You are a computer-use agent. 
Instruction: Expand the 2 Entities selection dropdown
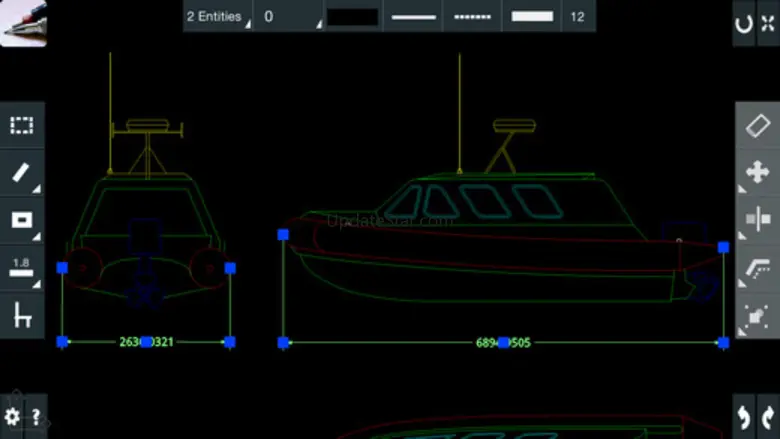point(218,16)
